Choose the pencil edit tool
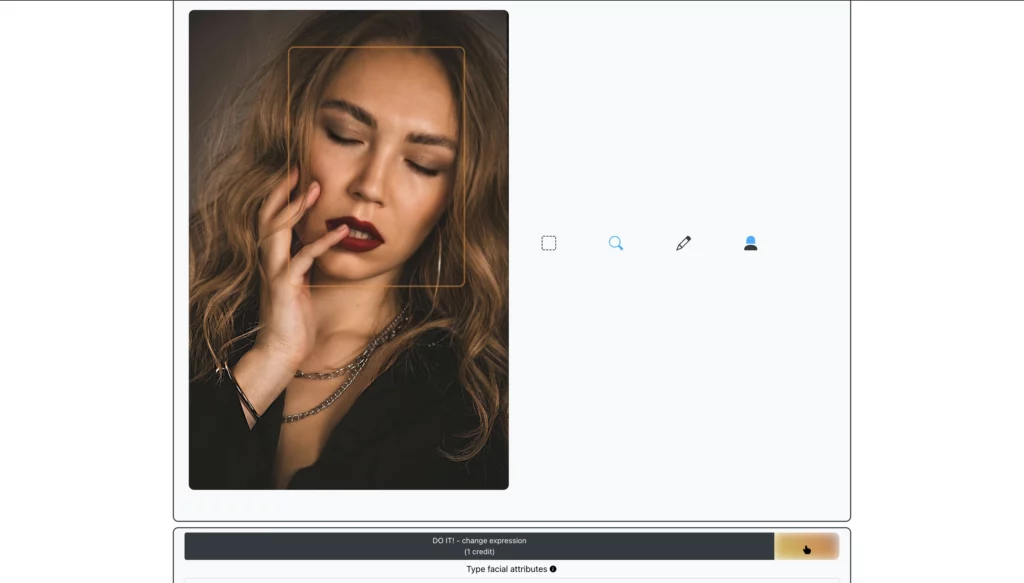 (x=683, y=243)
